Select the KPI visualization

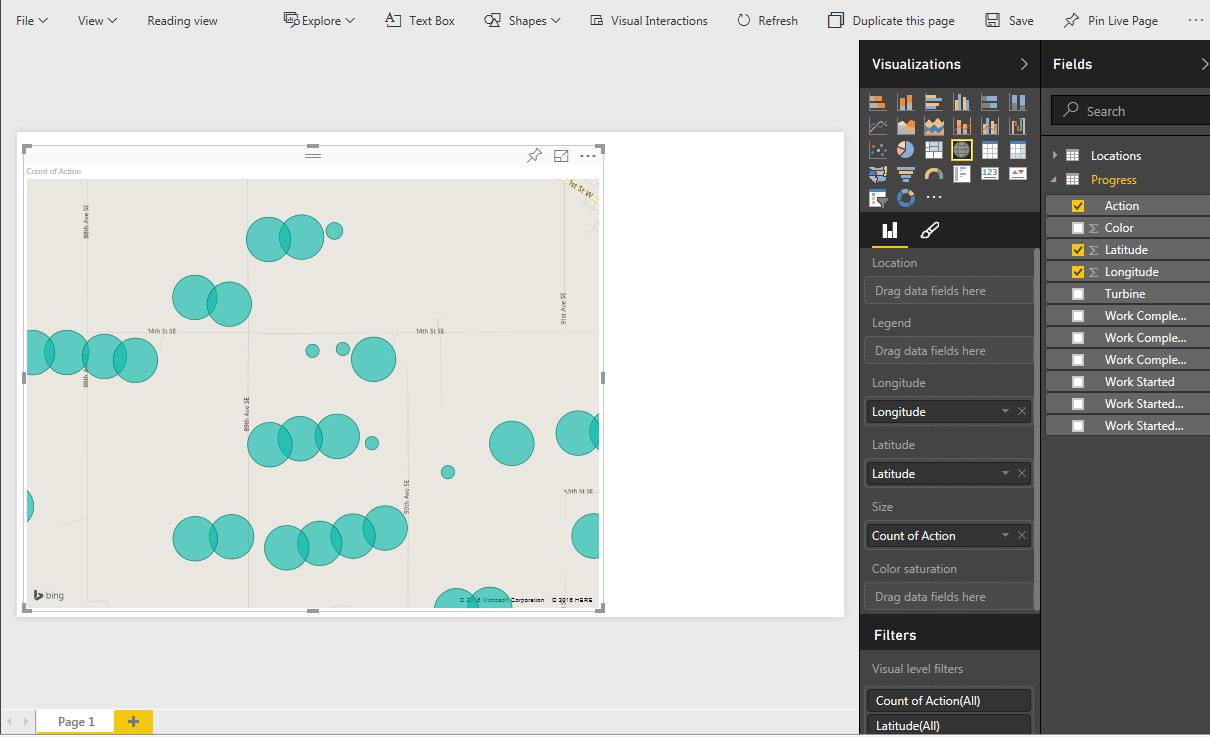(1017, 174)
